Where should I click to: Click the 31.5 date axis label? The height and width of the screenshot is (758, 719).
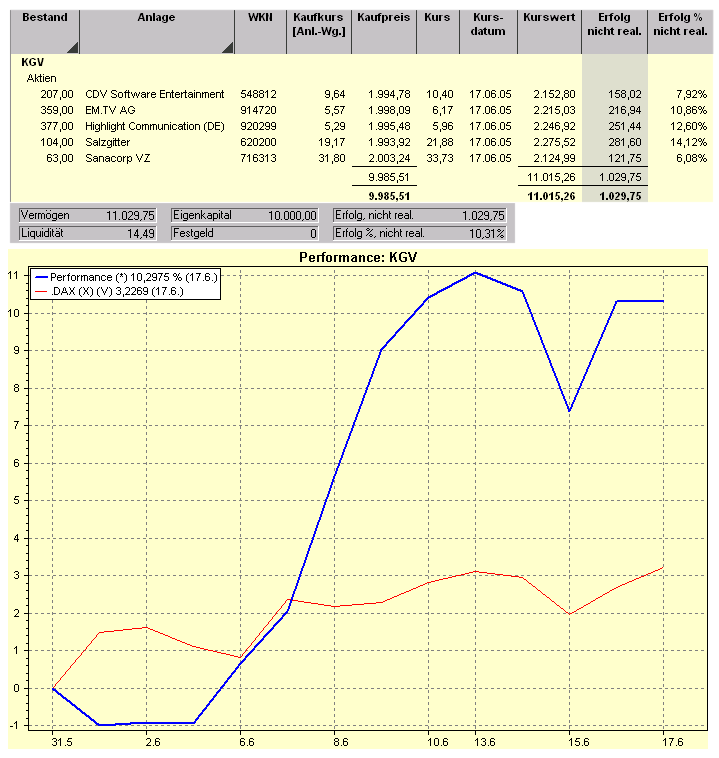click(61, 742)
